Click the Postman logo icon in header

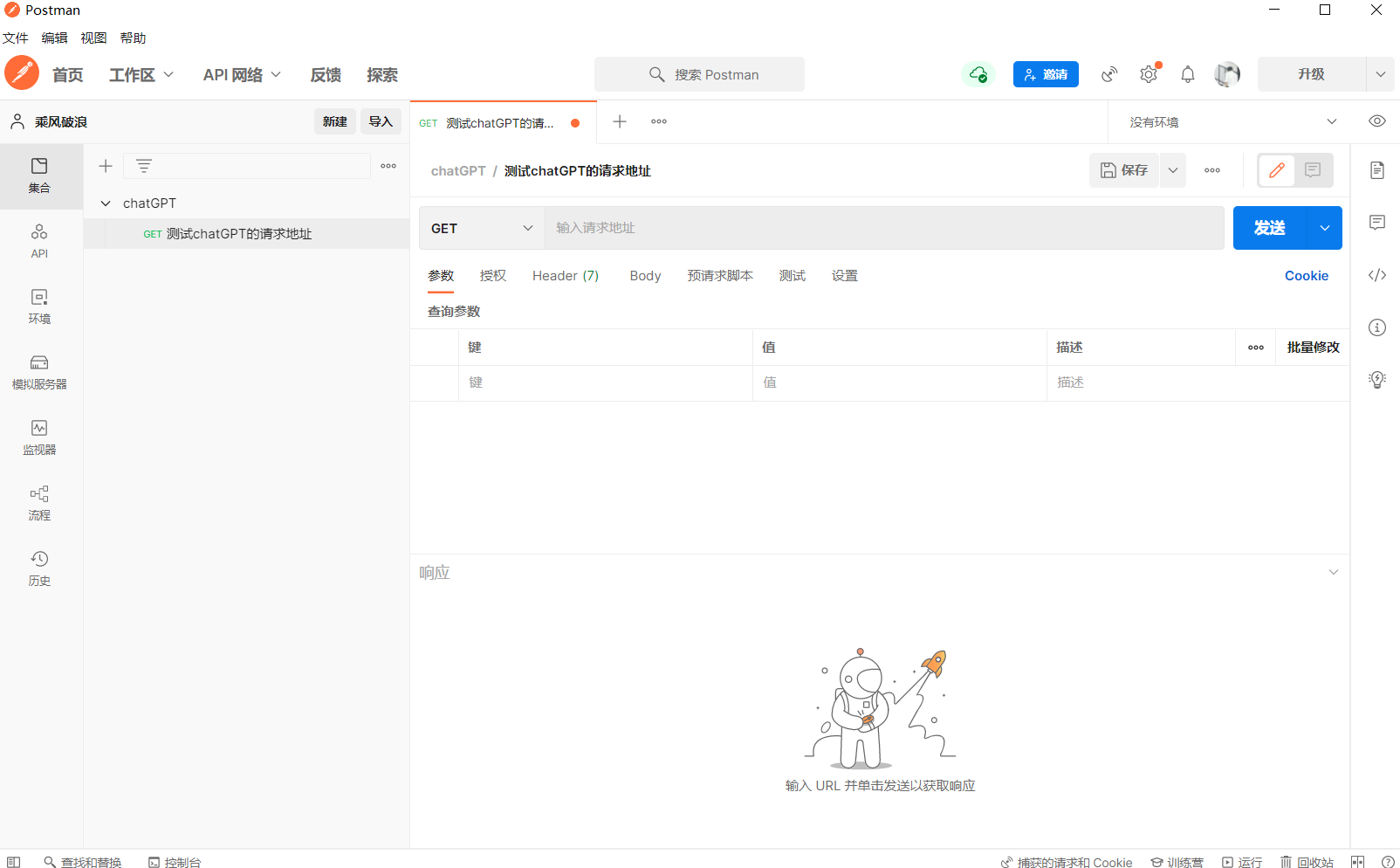point(22,73)
